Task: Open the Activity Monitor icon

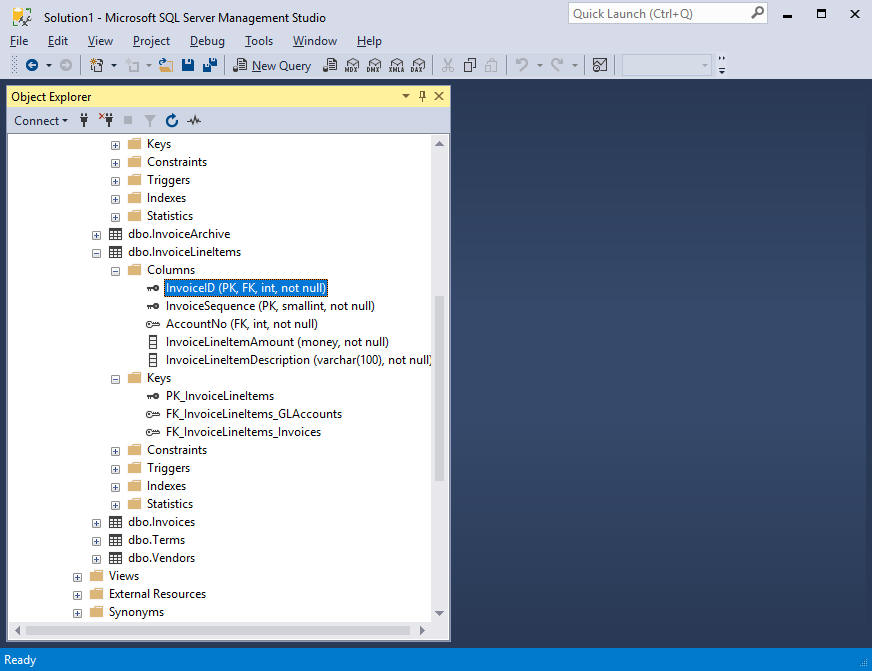Action: (194, 121)
